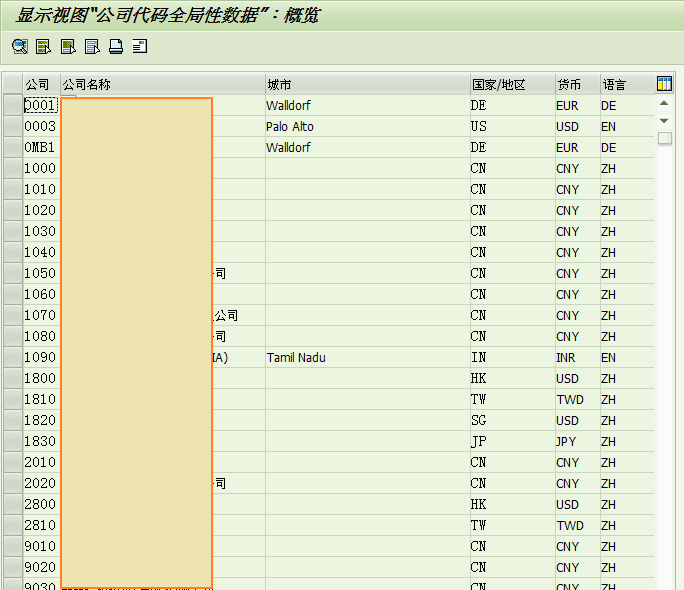
Task: Open the Details magnifier icon in toolbar
Action: 20,46
